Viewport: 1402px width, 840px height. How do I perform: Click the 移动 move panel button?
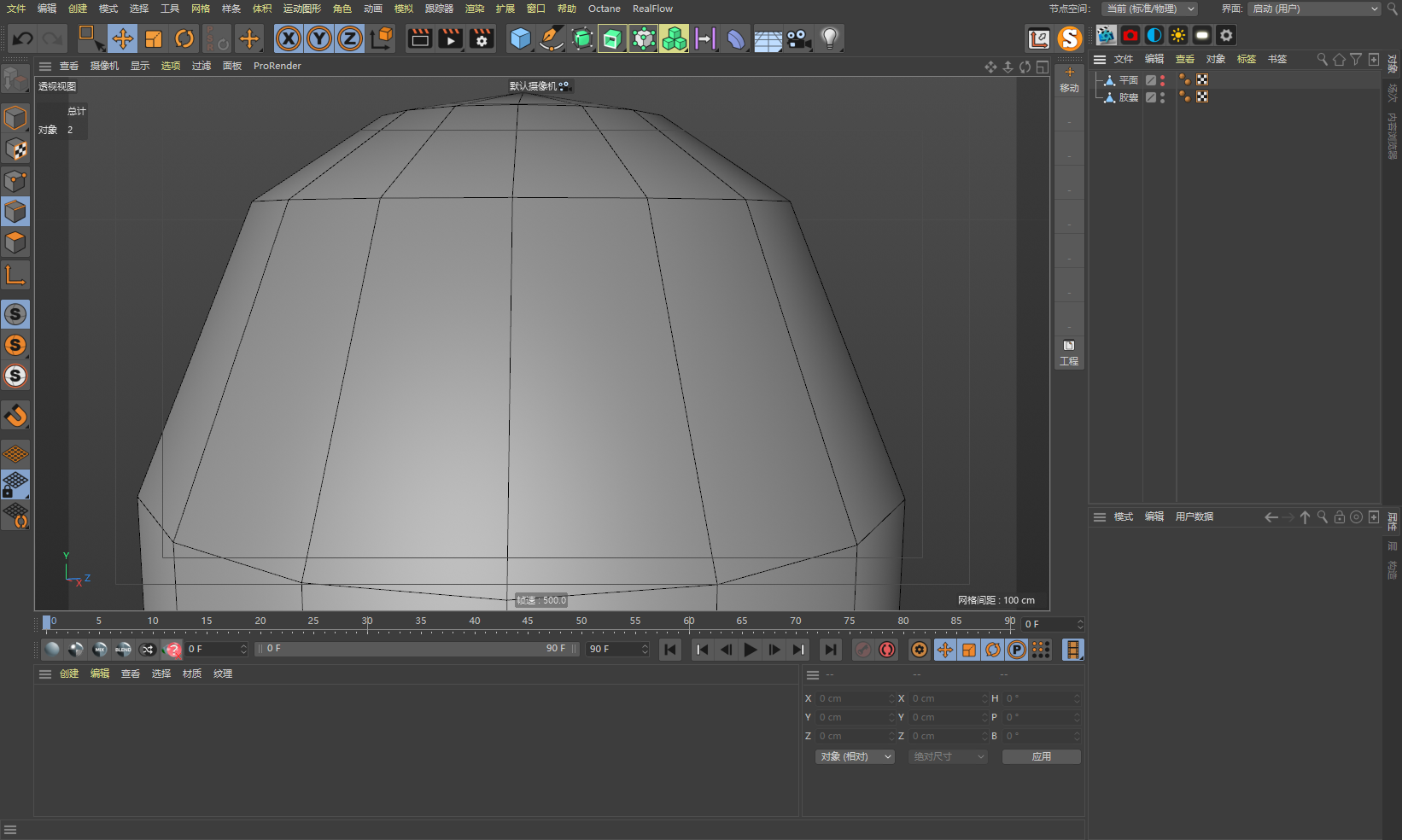(1069, 80)
